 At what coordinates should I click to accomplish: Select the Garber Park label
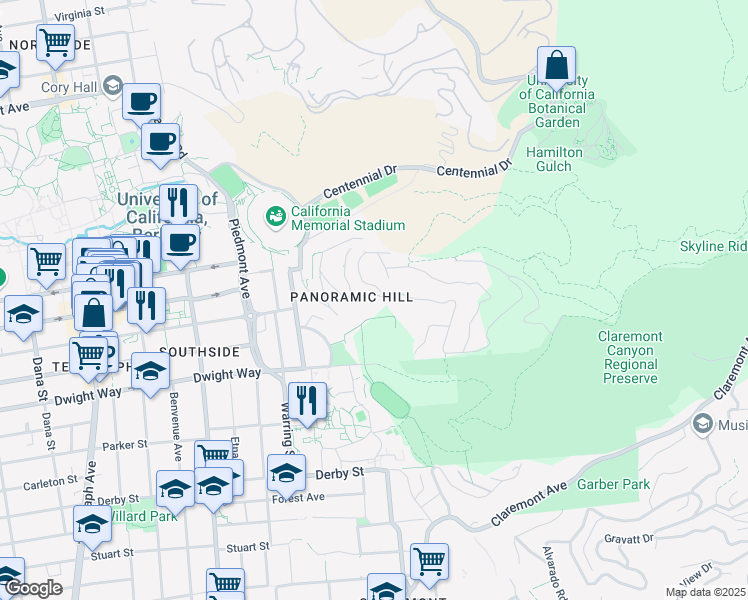(x=613, y=485)
